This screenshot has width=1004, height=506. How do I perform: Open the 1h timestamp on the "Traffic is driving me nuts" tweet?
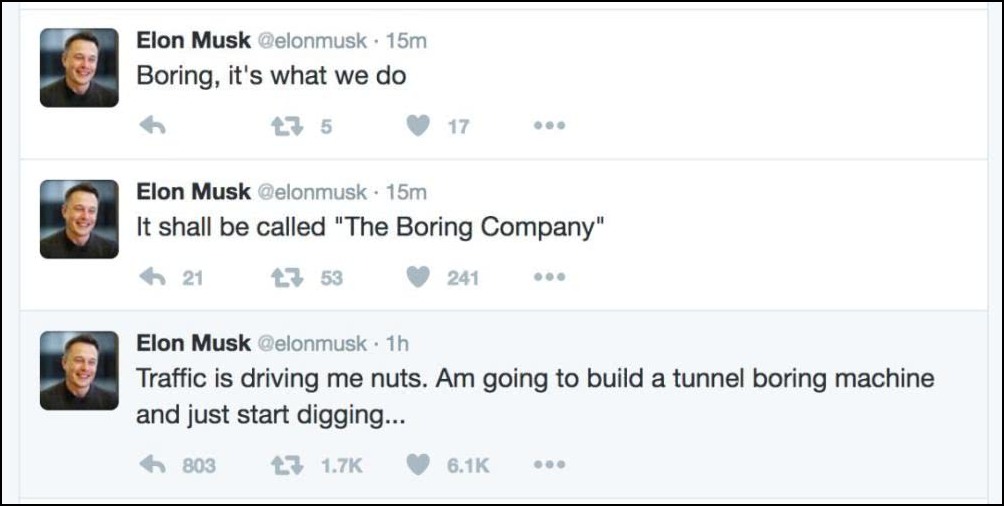click(x=397, y=344)
